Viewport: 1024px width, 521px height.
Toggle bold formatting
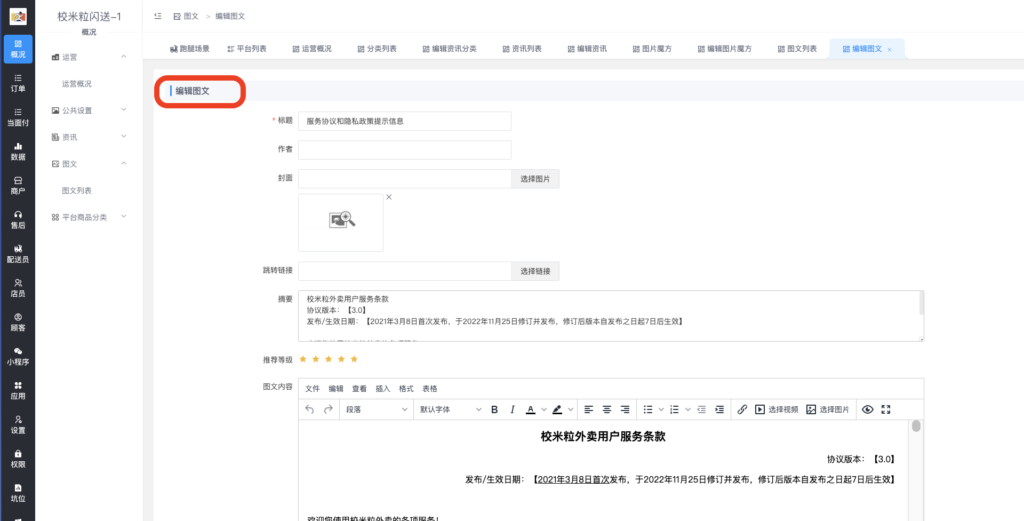(494, 409)
